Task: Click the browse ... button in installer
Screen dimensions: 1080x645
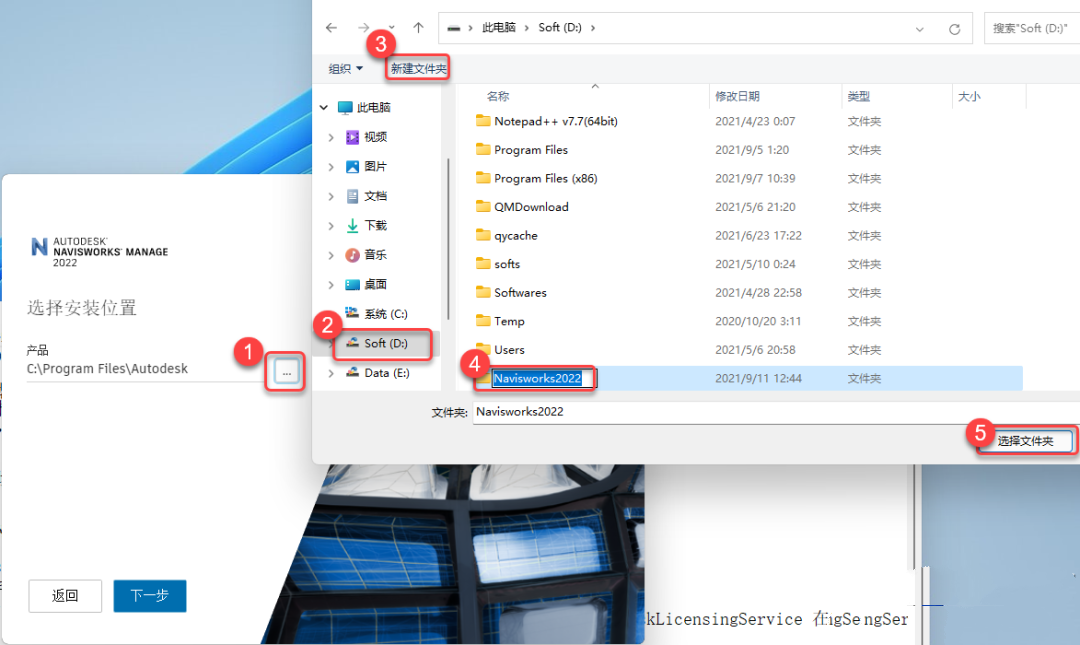Action: 286,372
